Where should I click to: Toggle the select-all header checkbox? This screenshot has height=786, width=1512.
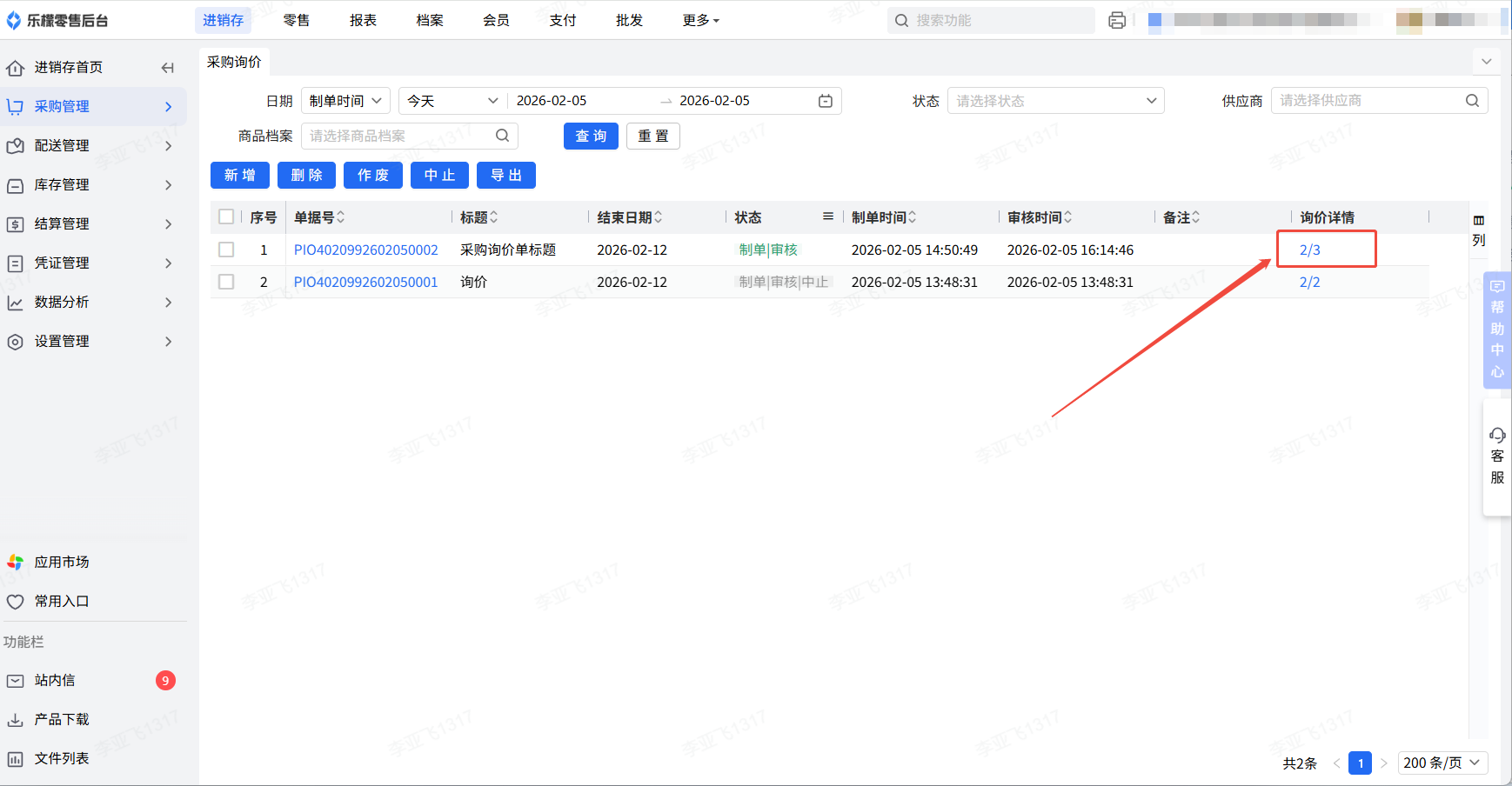click(x=226, y=216)
